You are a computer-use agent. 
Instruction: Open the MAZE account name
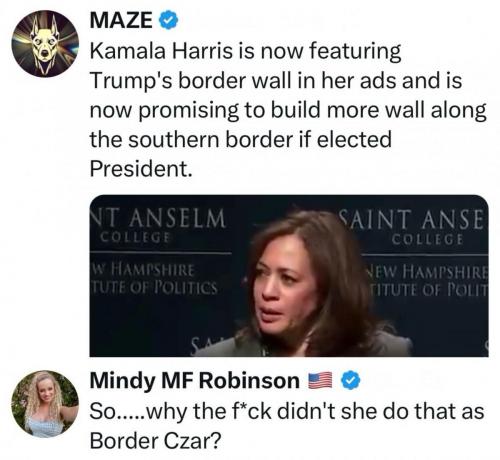(x=121, y=20)
